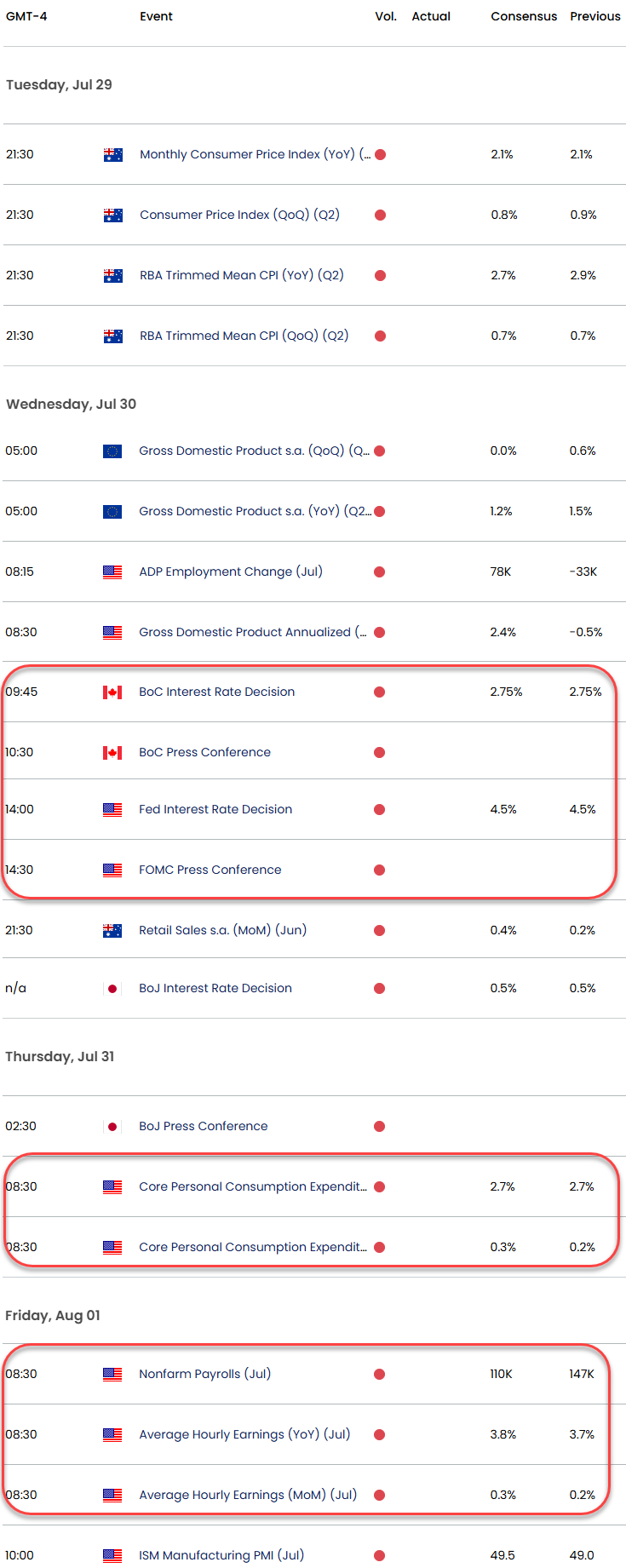This screenshot has height=1568, width=626.
Task: Click the red volatility dot for FOMC Press Conference
Action: point(379,870)
